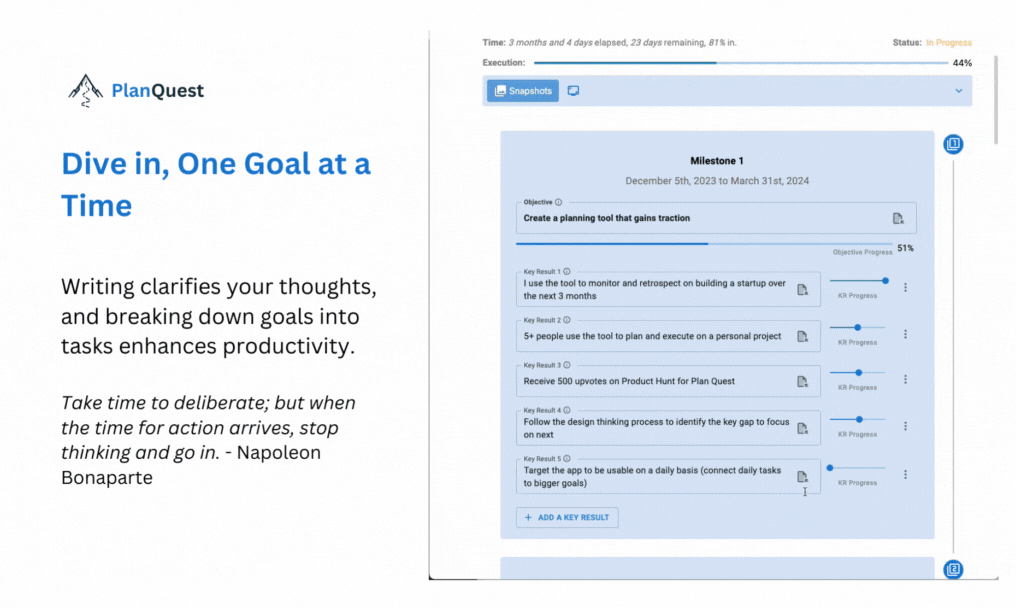Open the three-dot menu for Key Result 1
This screenshot has height=608, width=1016.
click(x=905, y=287)
